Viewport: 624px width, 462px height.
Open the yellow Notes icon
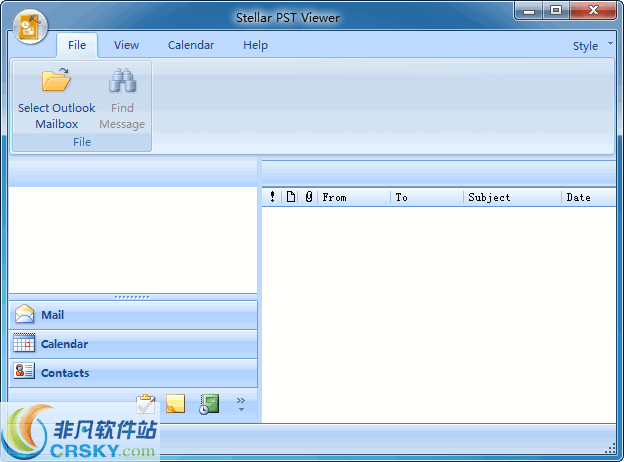(176, 404)
